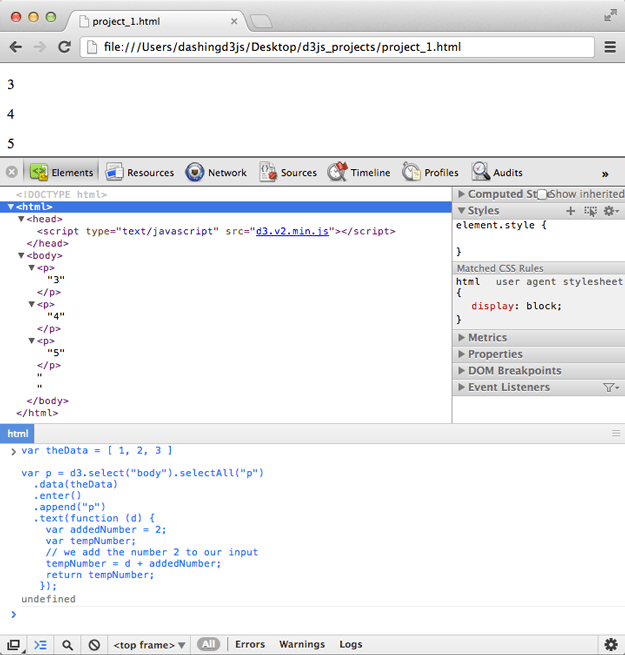Add a new style rule

570,211
